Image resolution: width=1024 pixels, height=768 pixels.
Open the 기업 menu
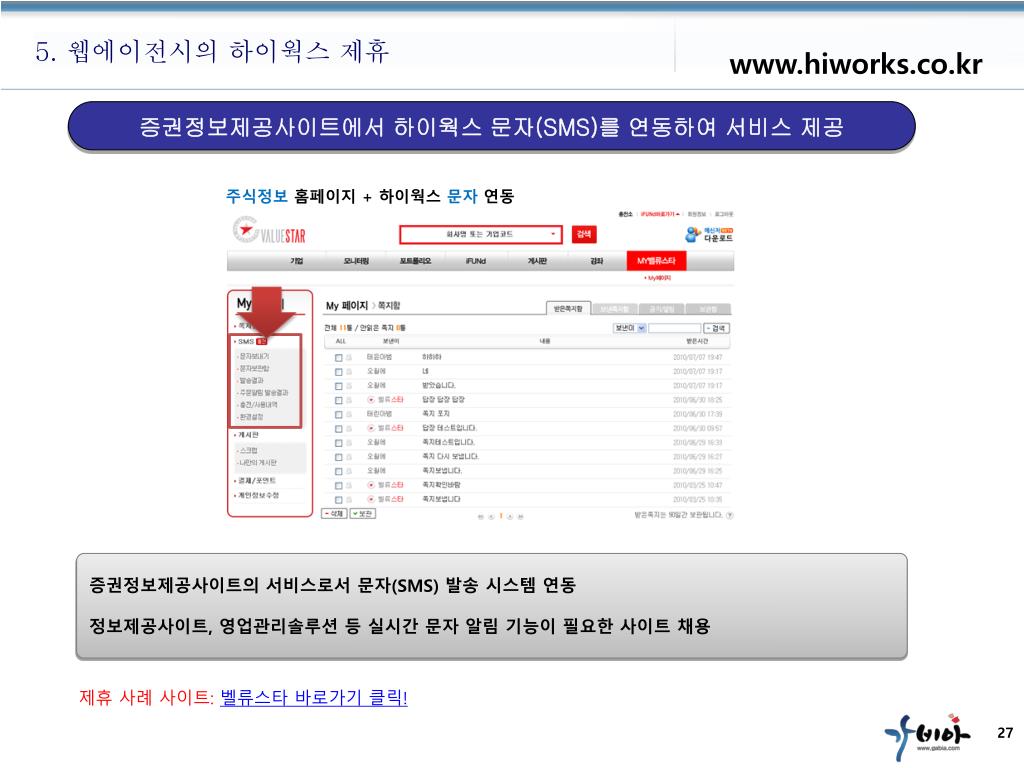pyautogui.click(x=296, y=261)
